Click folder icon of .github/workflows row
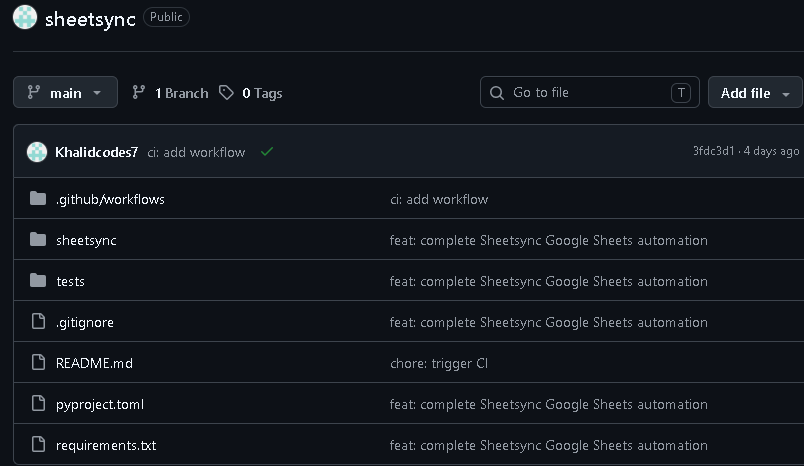This screenshot has width=804, height=466. (38, 198)
